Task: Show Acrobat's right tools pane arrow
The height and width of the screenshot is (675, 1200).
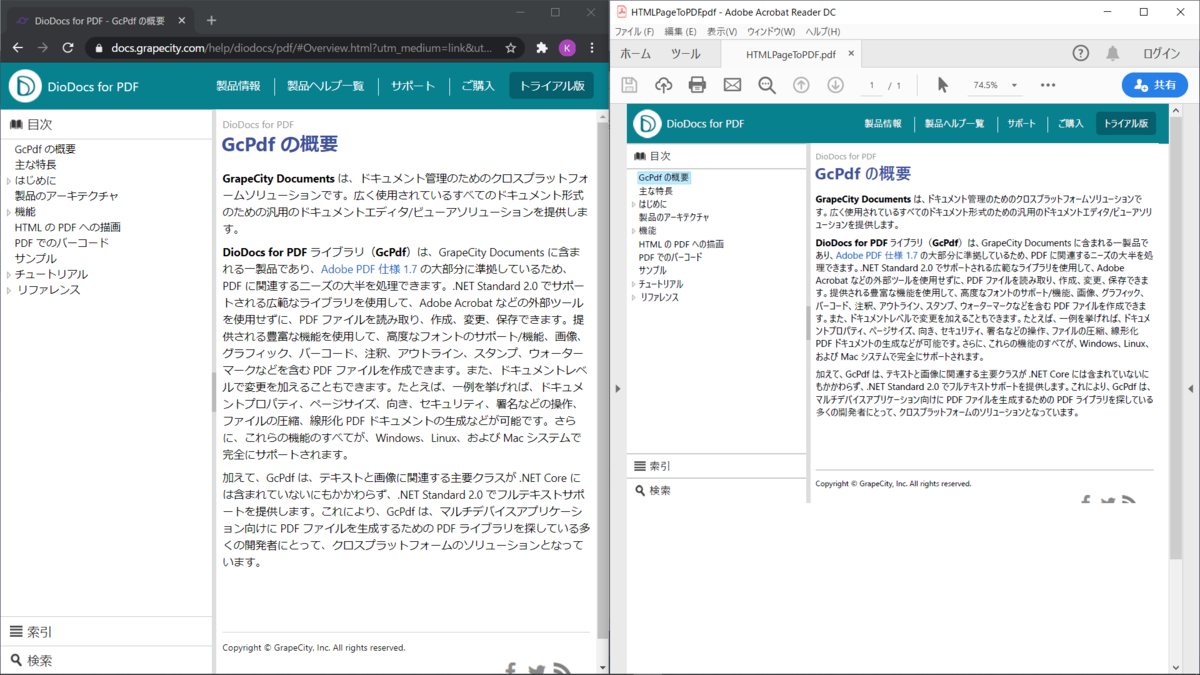Action: [1190, 388]
